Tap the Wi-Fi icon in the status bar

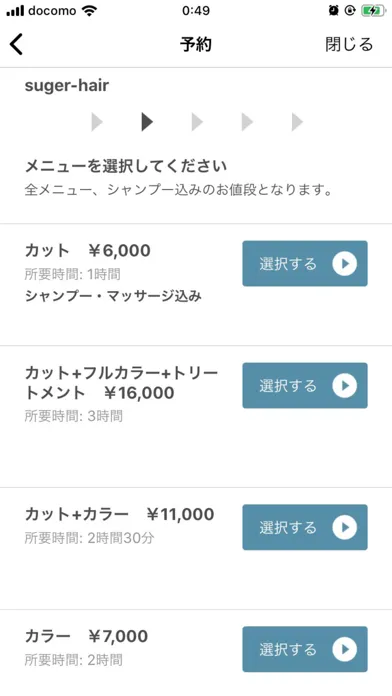89,11
